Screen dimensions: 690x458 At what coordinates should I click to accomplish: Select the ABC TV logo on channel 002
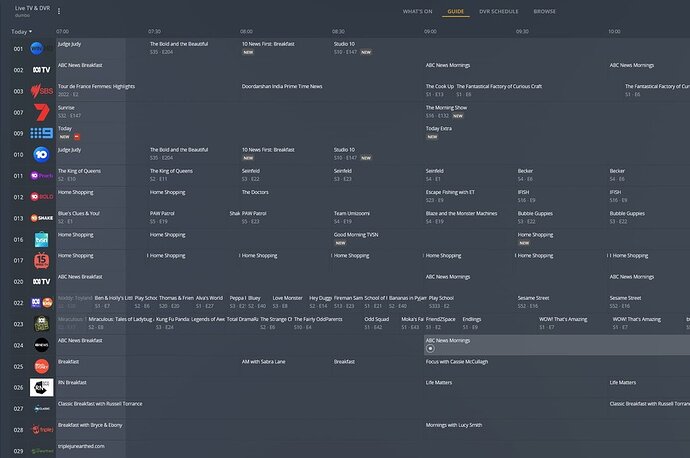pyautogui.click(x=41, y=70)
